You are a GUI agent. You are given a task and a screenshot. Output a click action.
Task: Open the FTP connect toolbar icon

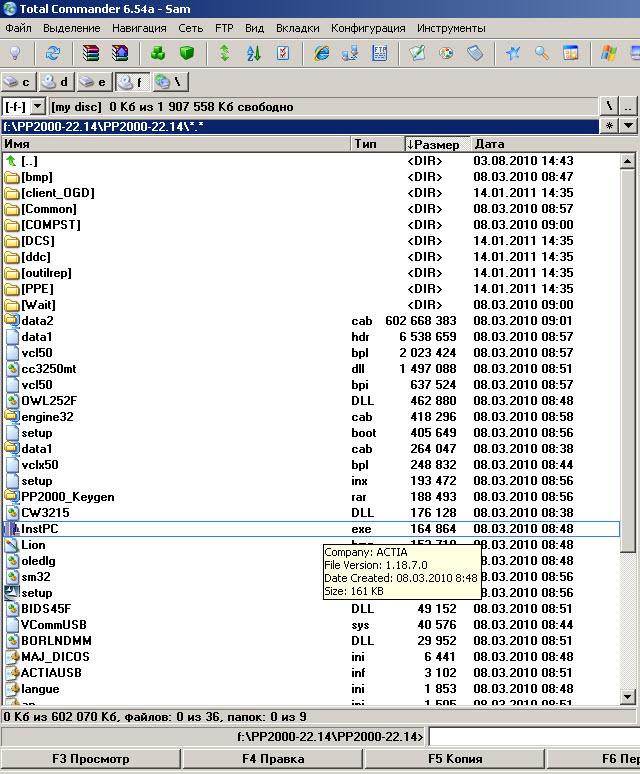[379, 53]
